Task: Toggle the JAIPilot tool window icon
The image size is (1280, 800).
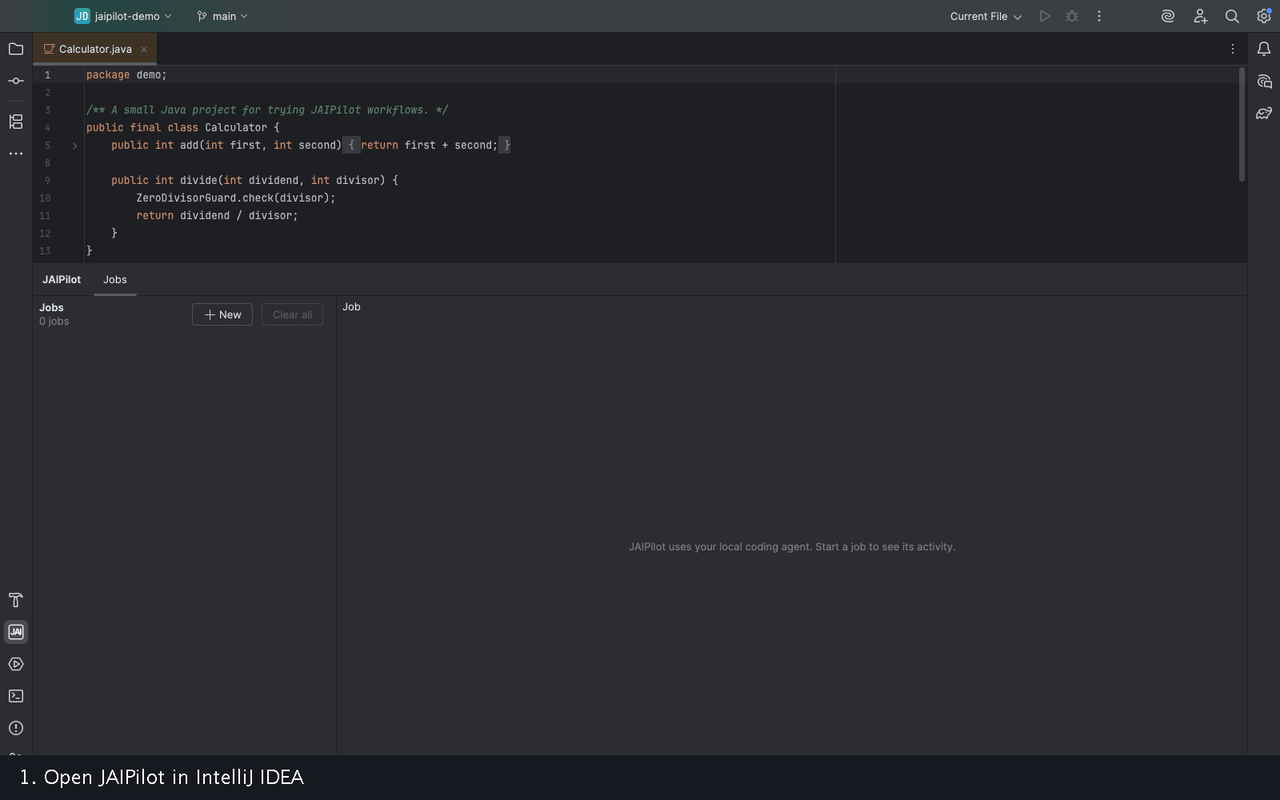Action: click(x=16, y=632)
